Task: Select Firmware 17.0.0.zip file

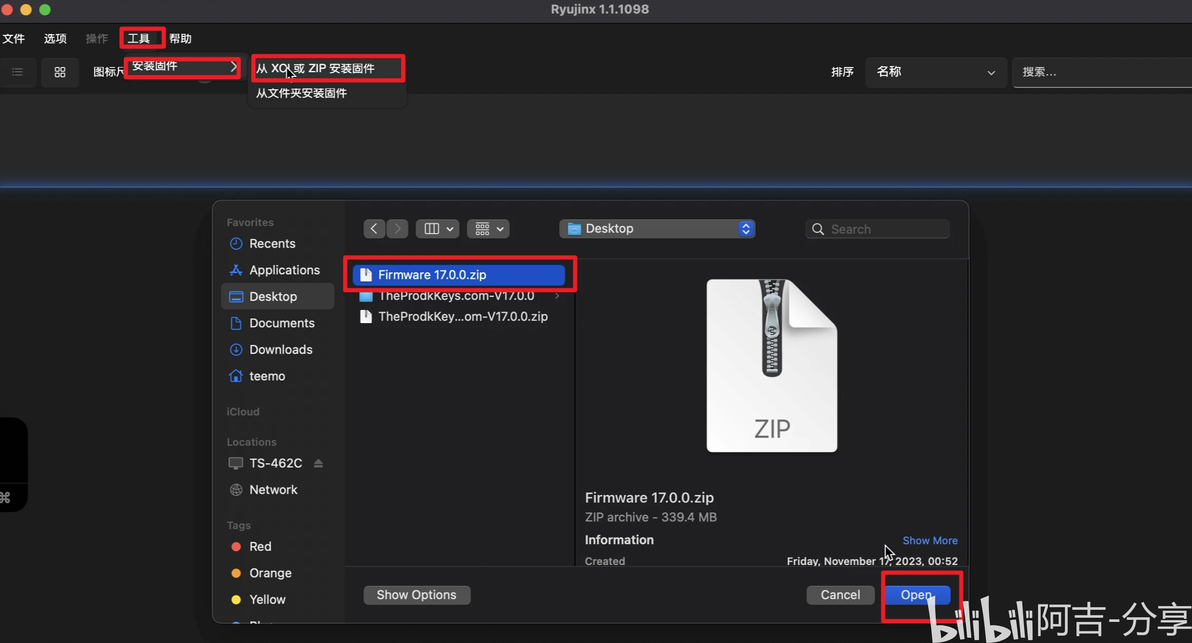Action: click(459, 275)
